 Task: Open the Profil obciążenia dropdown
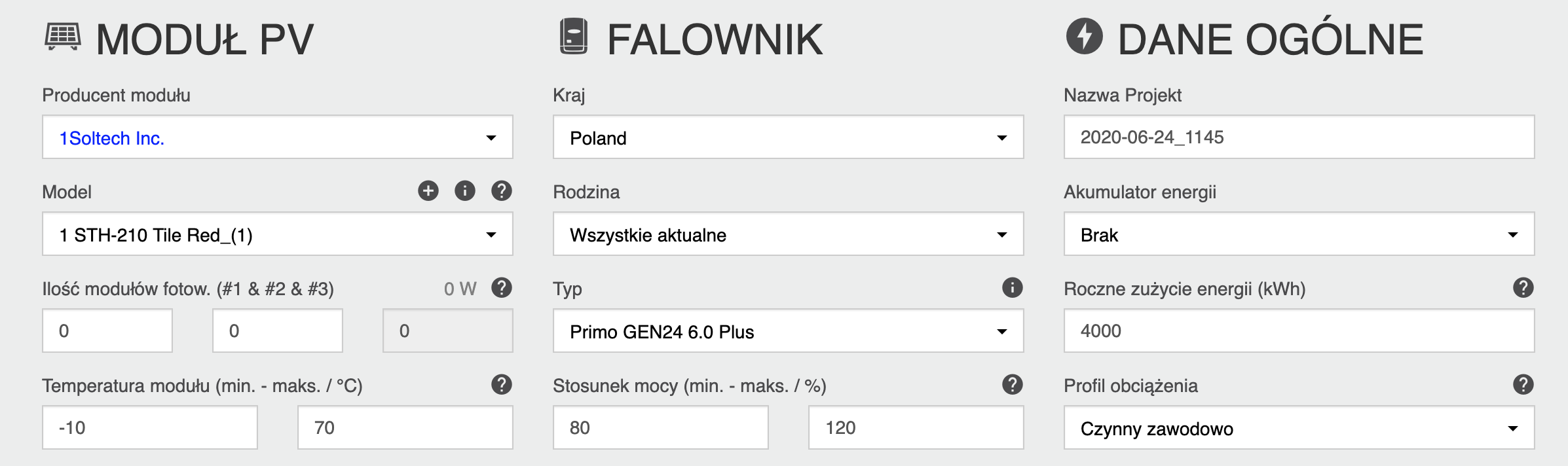click(x=1299, y=428)
